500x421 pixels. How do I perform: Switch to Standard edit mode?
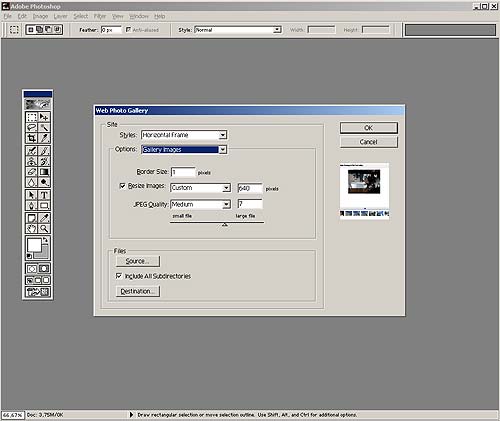[32, 269]
